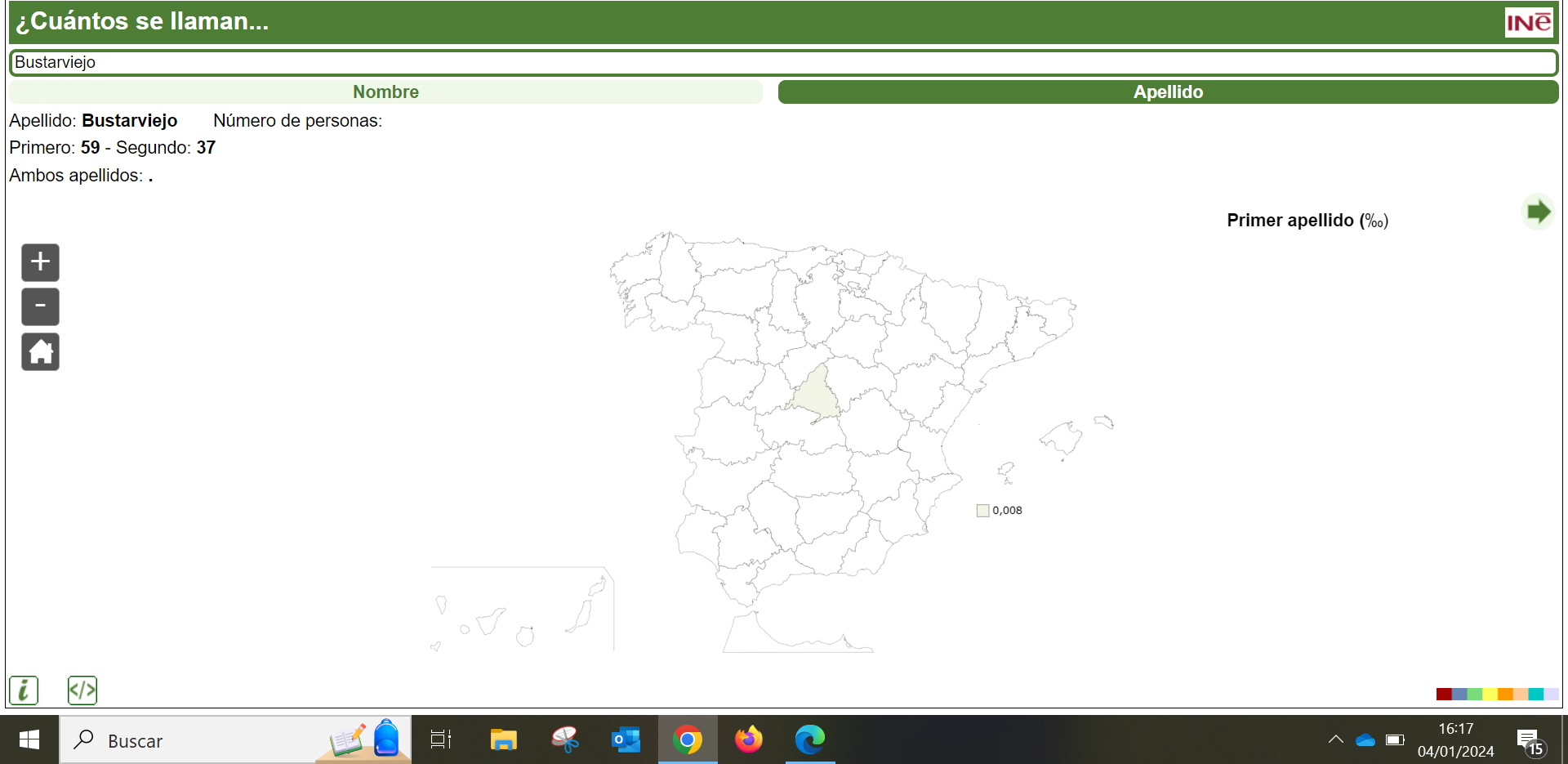Viewport: 1568px width, 764px height.
Task: Zoom in on the map with + icon
Action: tap(40, 262)
